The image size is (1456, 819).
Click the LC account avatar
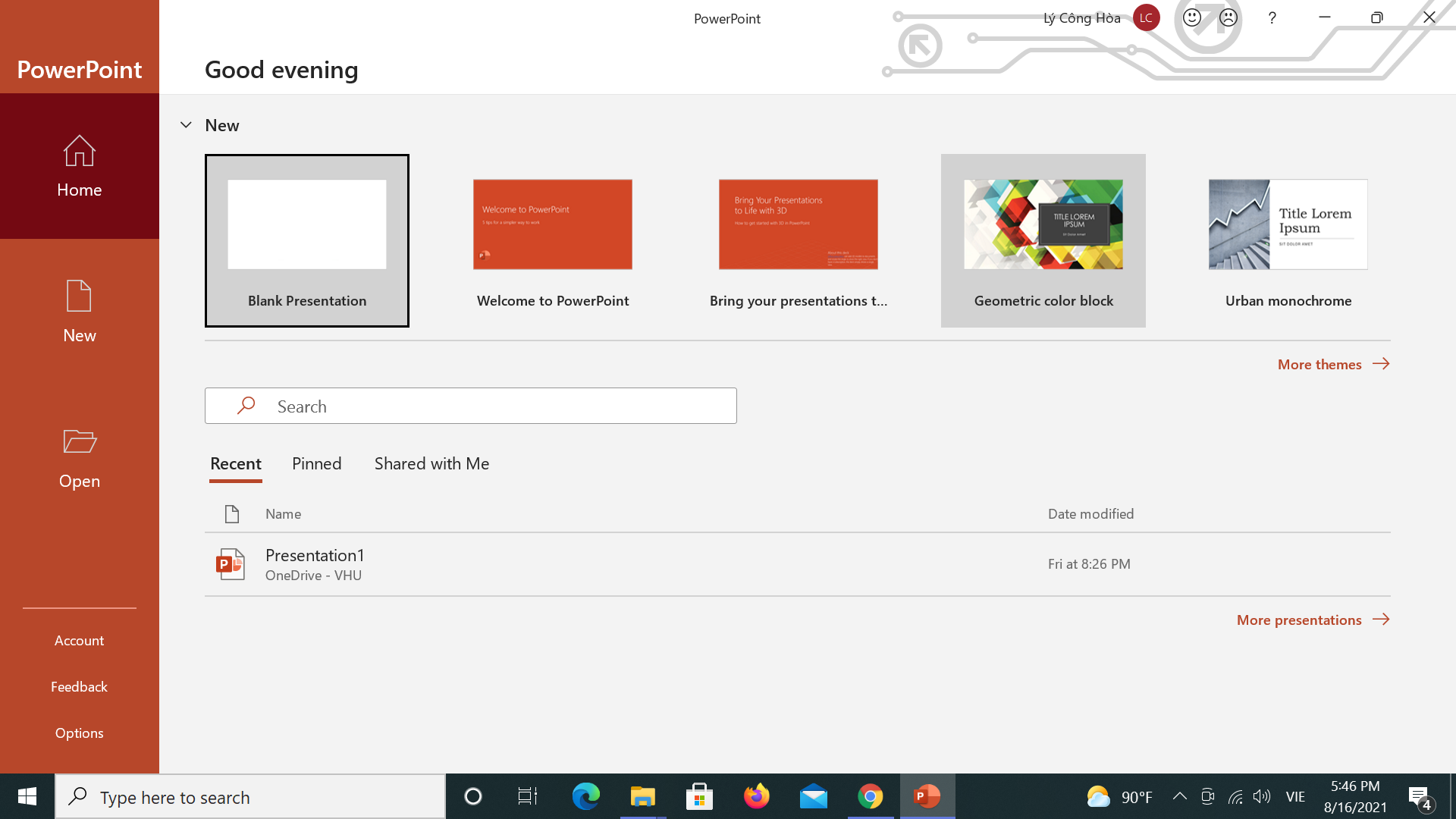[x=1146, y=17]
